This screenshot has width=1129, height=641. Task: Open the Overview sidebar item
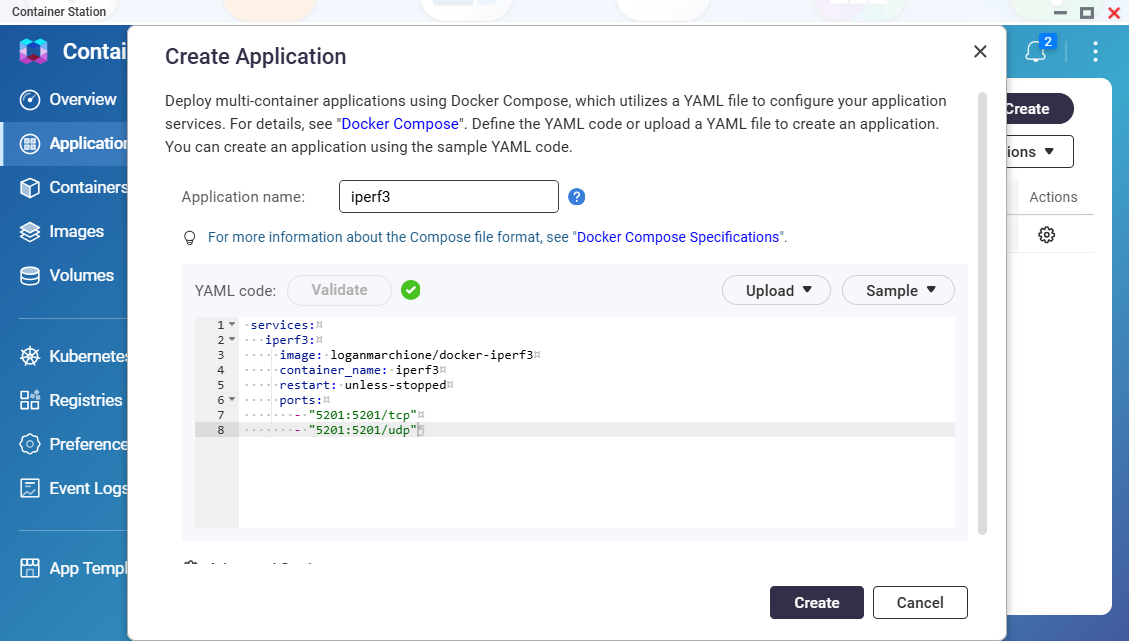64,99
